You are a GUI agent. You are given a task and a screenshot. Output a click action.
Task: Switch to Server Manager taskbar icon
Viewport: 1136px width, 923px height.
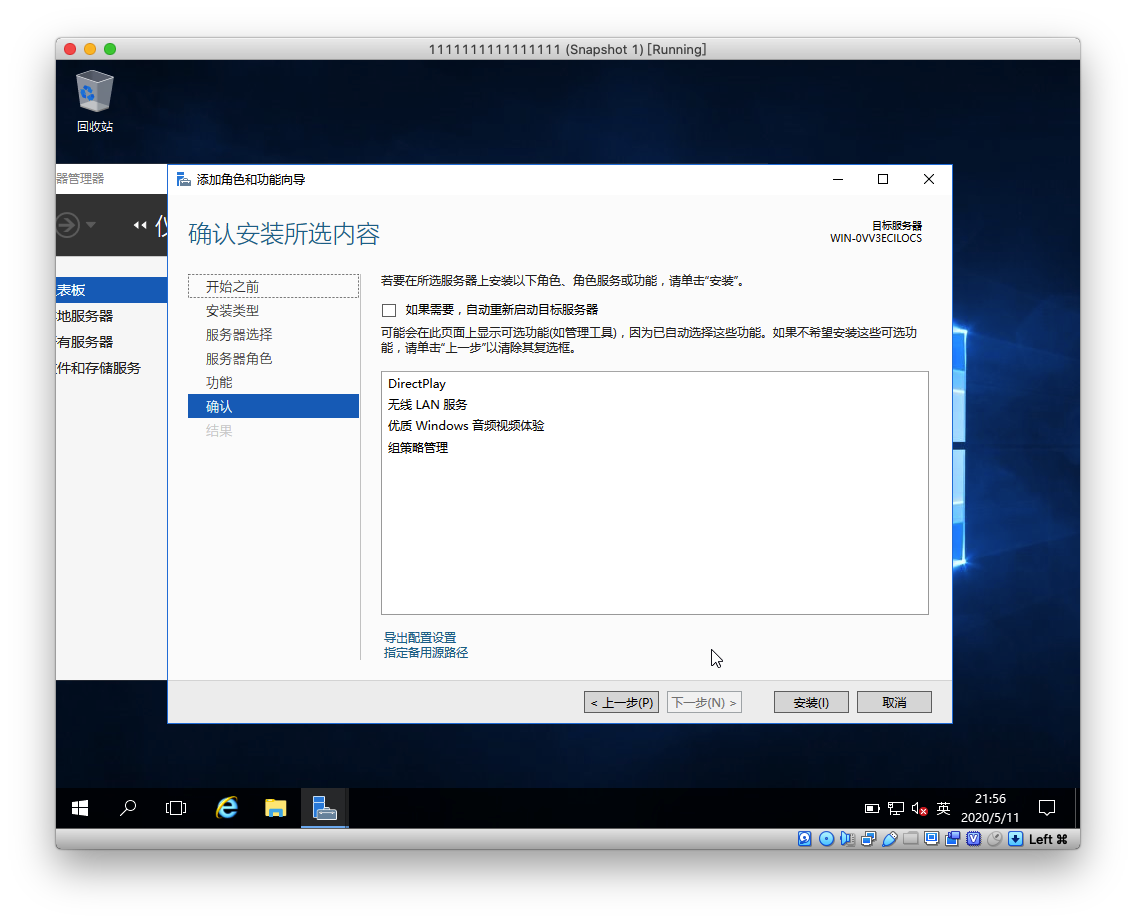pyautogui.click(x=324, y=808)
